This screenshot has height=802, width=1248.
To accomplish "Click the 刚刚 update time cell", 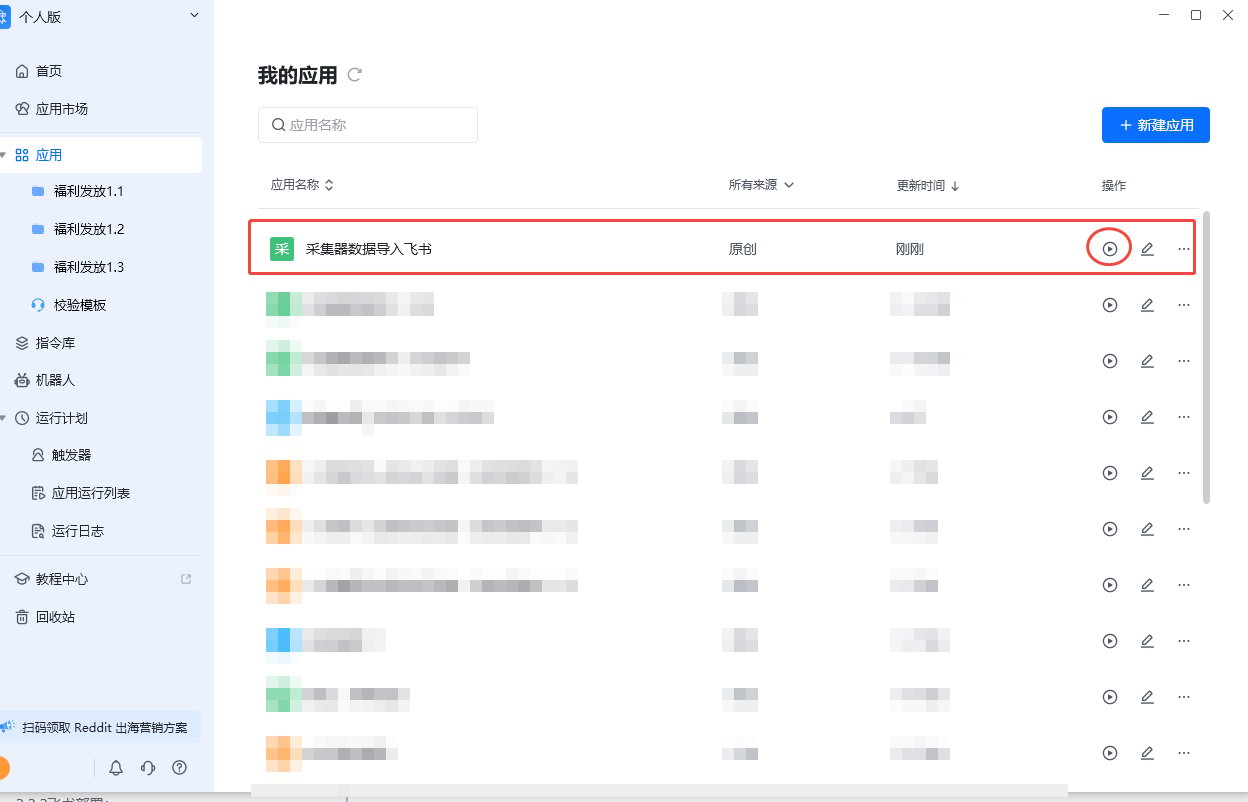I will pyautogui.click(x=910, y=249).
